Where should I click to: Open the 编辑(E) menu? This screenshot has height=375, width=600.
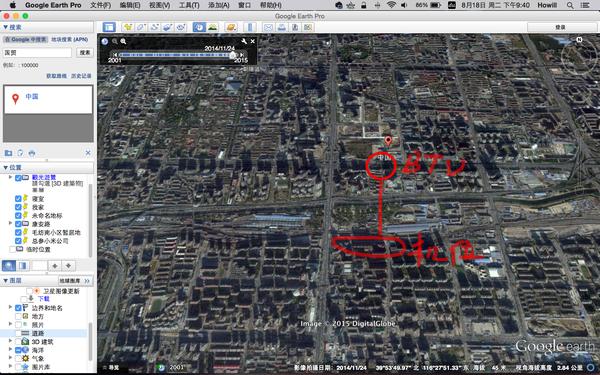pyautogui.click(x=130, y=5)
